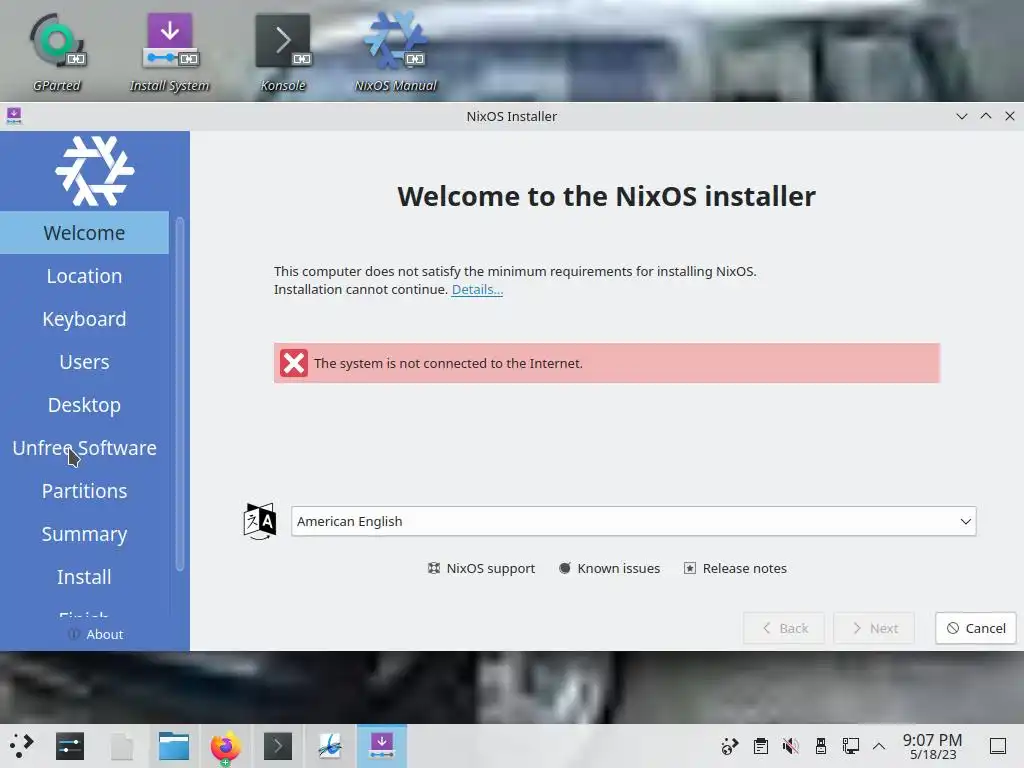Click the not connected to Internet message
Viewport: 1024px width, 768px height.
tap(607, 363)
